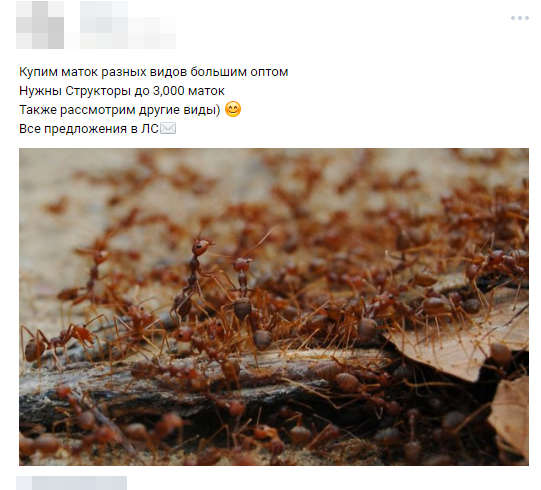Click the blurred element below the photo
The height and width of the screenshot is (490, 541).
pos(71,483)
